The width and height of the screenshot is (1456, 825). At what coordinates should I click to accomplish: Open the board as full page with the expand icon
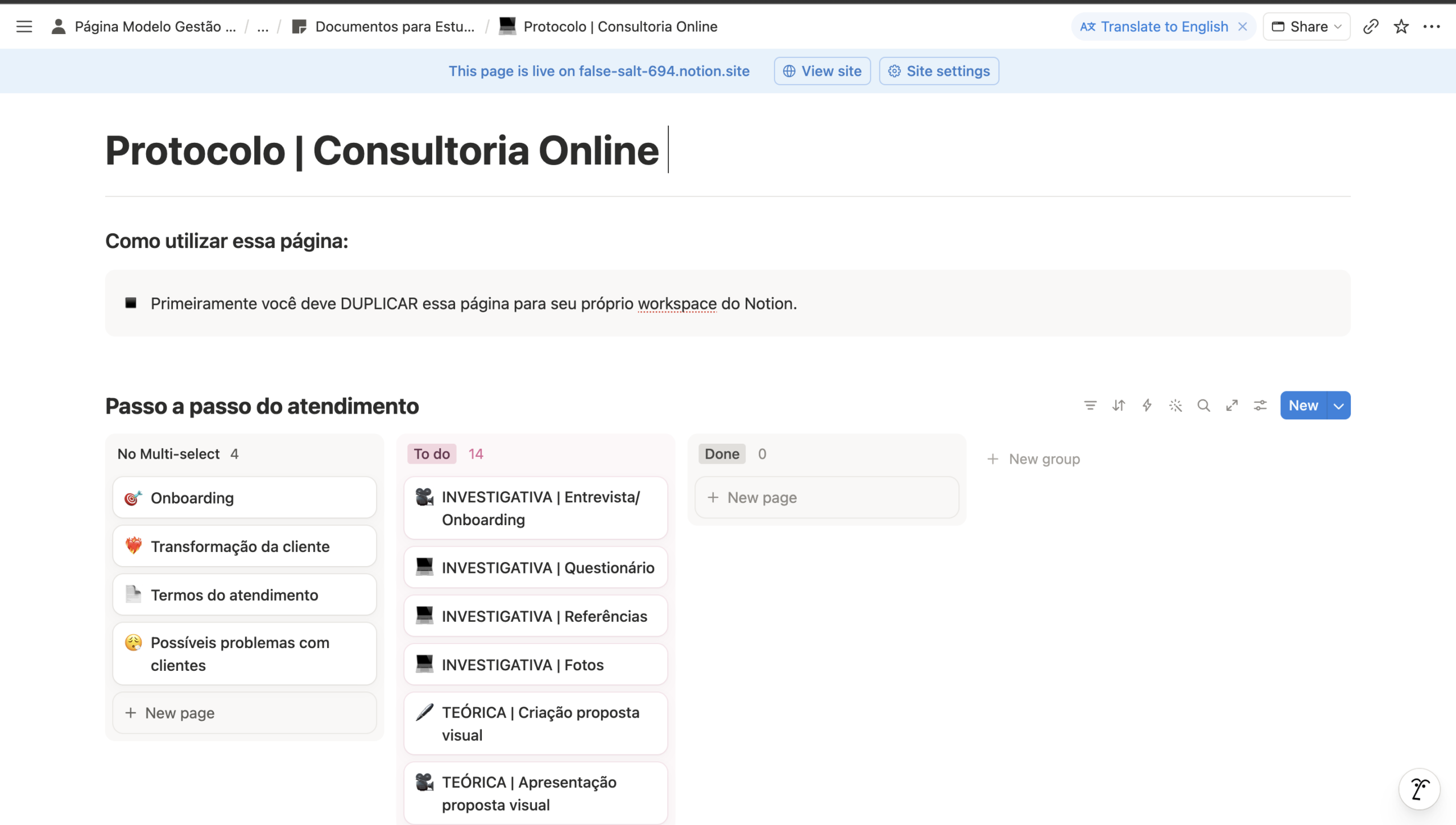(1232, 405)
